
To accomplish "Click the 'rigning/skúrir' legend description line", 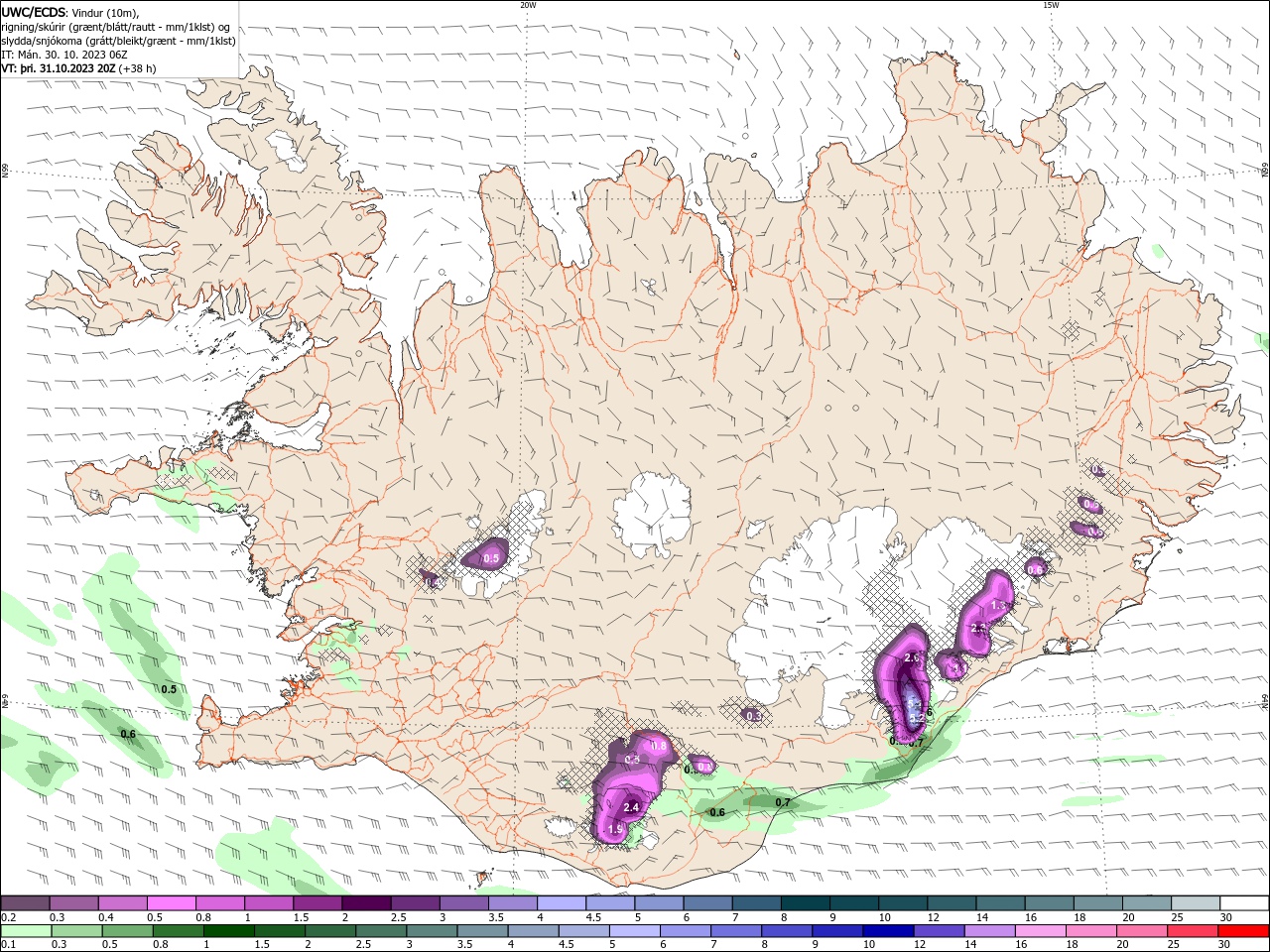I will click(x=116, y=27).
